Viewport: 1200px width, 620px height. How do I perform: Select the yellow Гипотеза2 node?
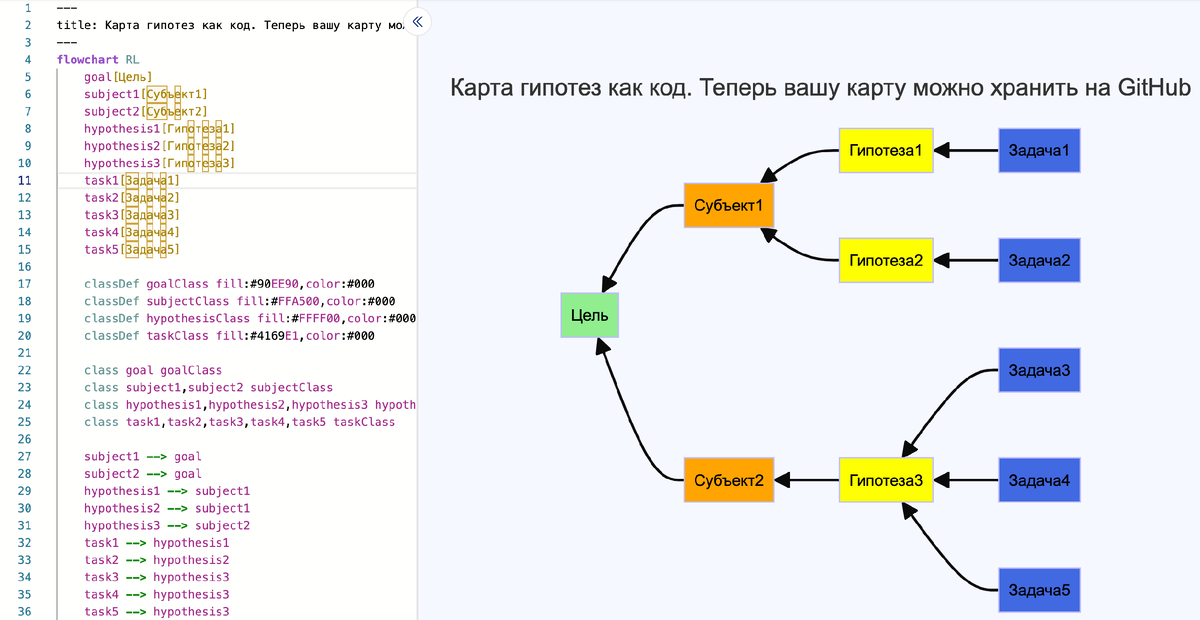(886, 260)
